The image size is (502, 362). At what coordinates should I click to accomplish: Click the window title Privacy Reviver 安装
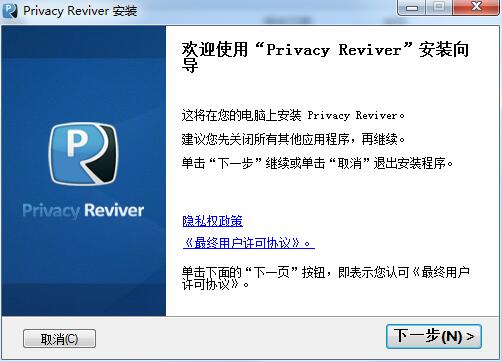[80, 11]
